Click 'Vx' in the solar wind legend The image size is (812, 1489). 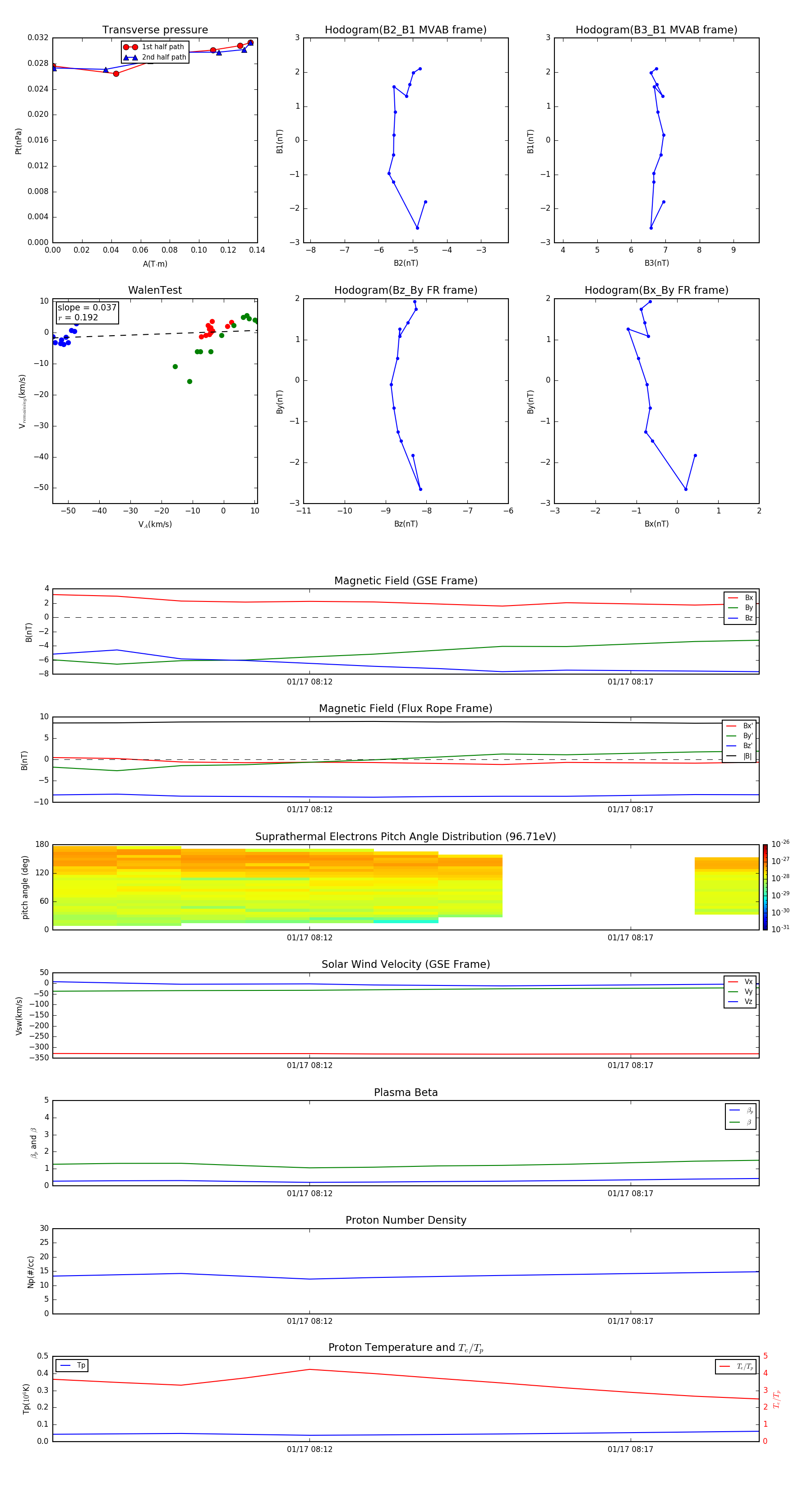click(x=740, y=981)
